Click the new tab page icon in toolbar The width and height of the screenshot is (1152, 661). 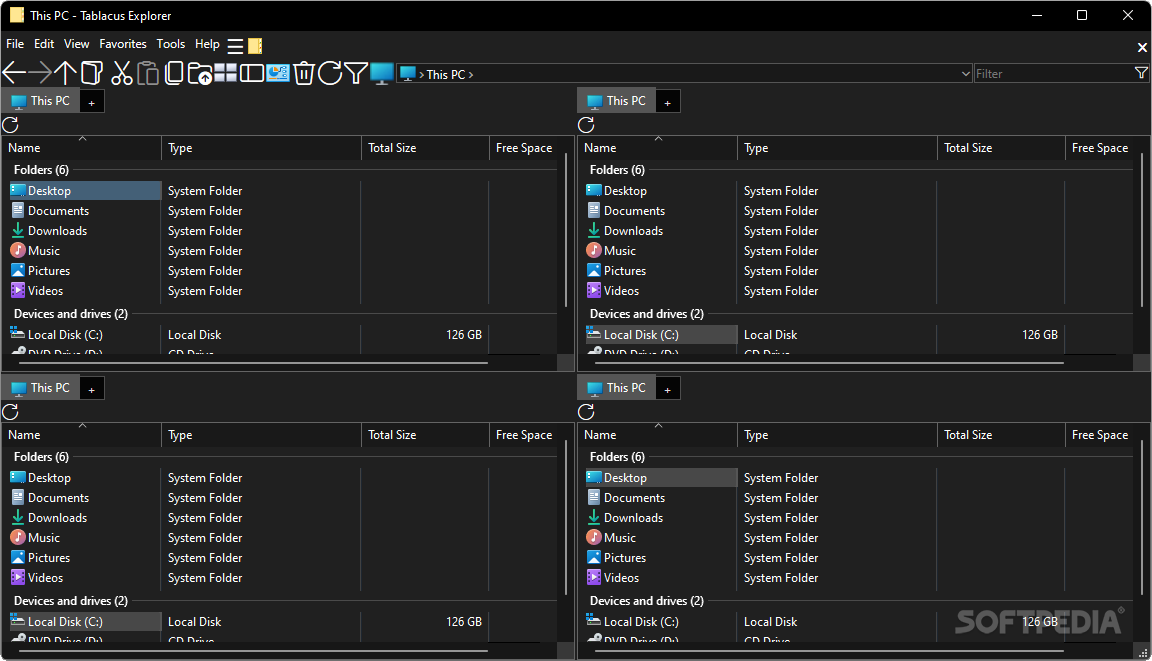point(92,73)
